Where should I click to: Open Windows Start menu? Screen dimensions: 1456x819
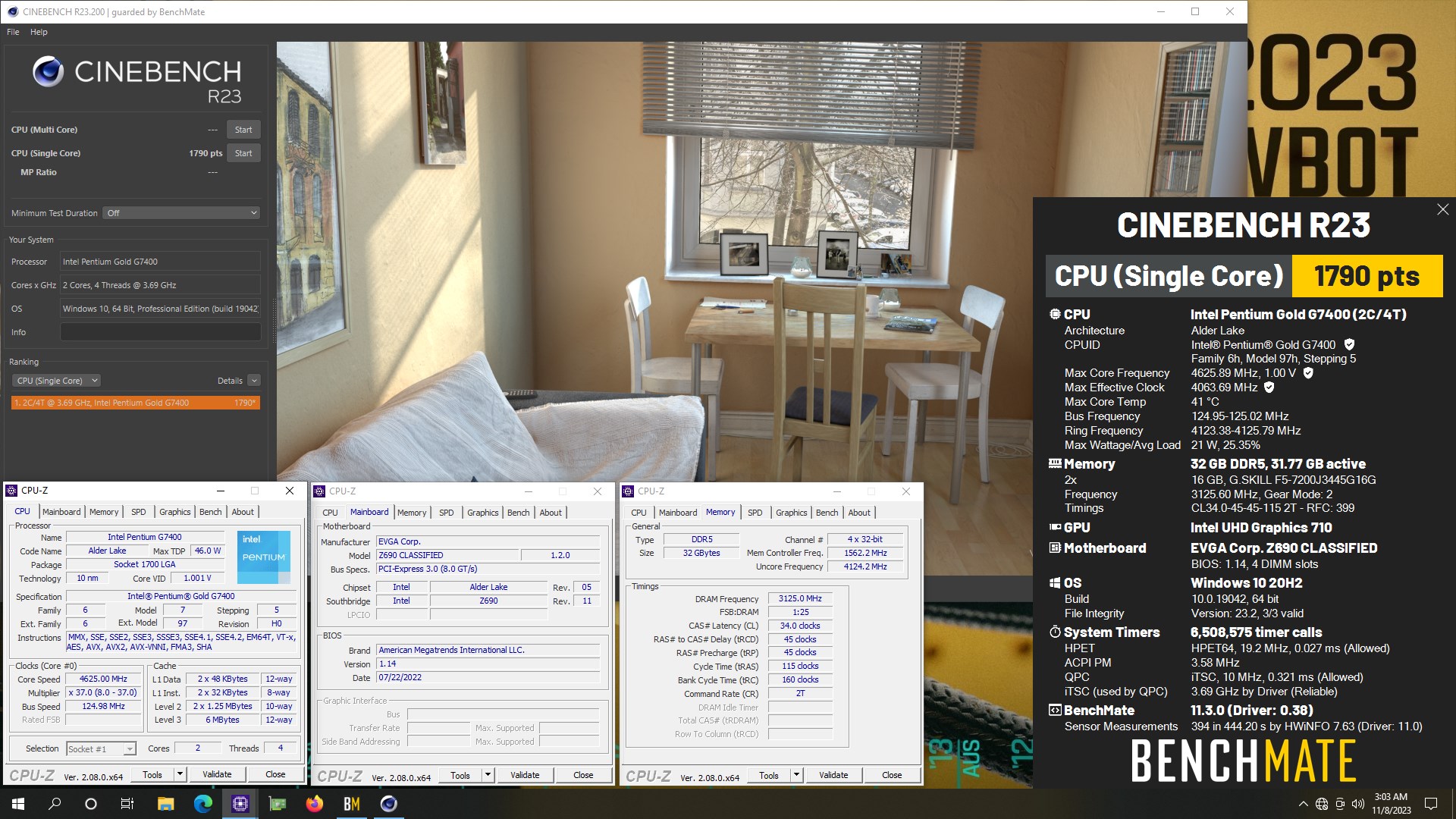click(18, 804)
